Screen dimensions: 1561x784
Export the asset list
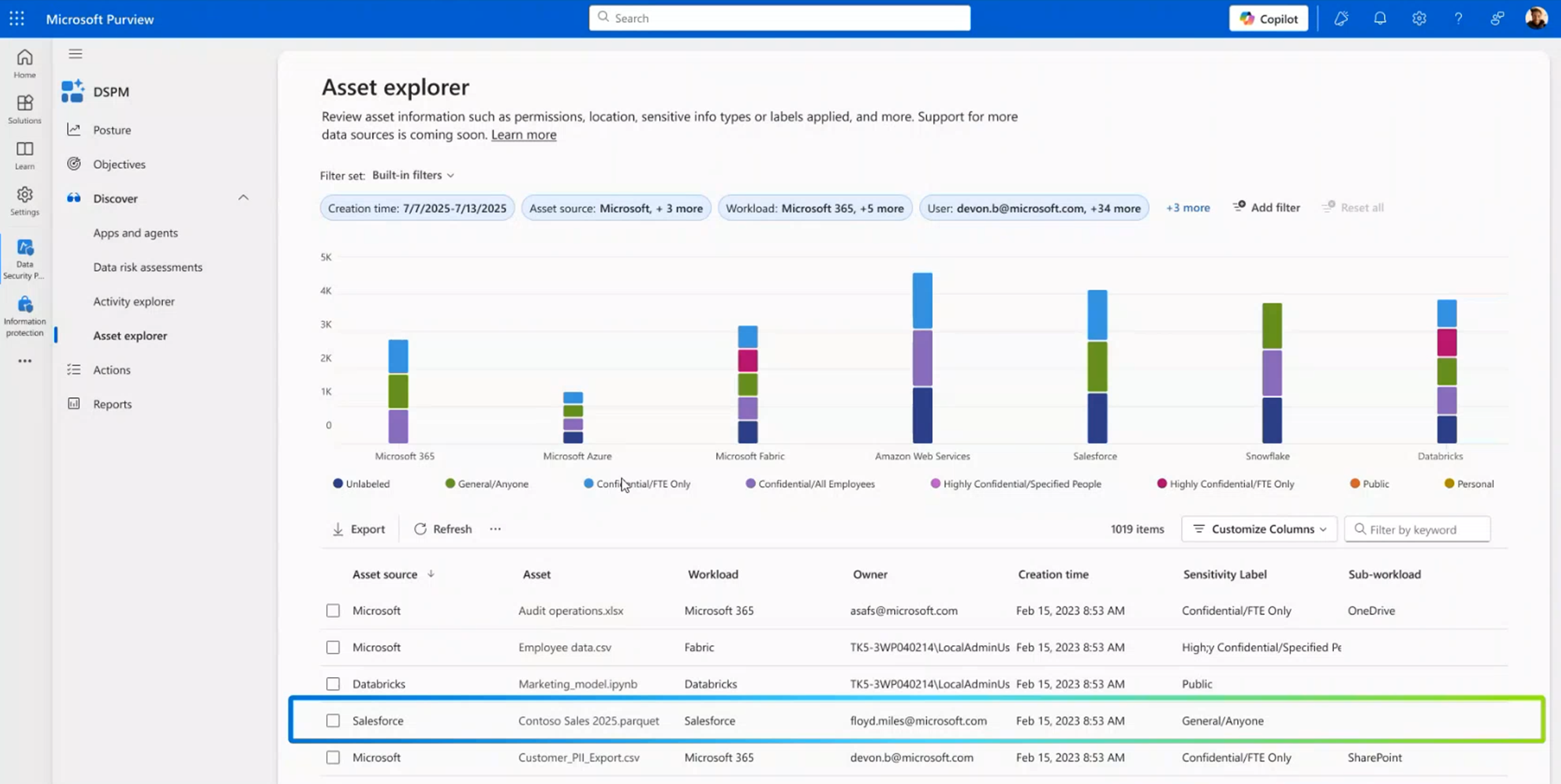[x=359, y=529]
